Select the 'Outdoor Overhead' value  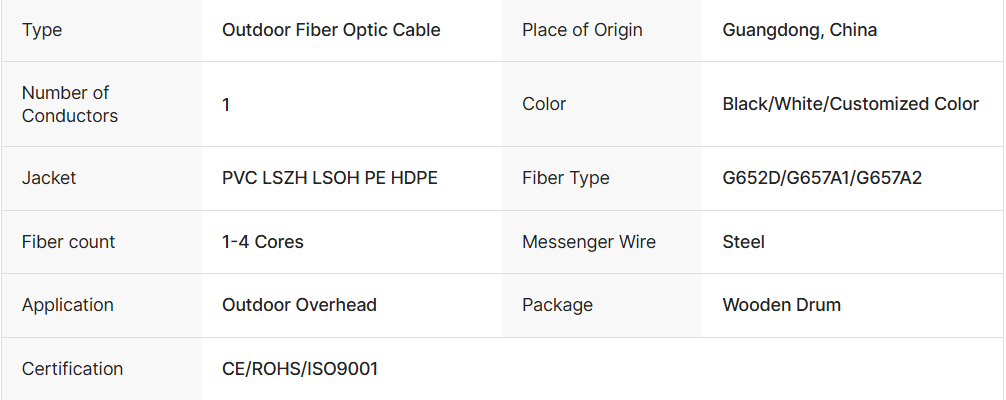tap(299, 305)
